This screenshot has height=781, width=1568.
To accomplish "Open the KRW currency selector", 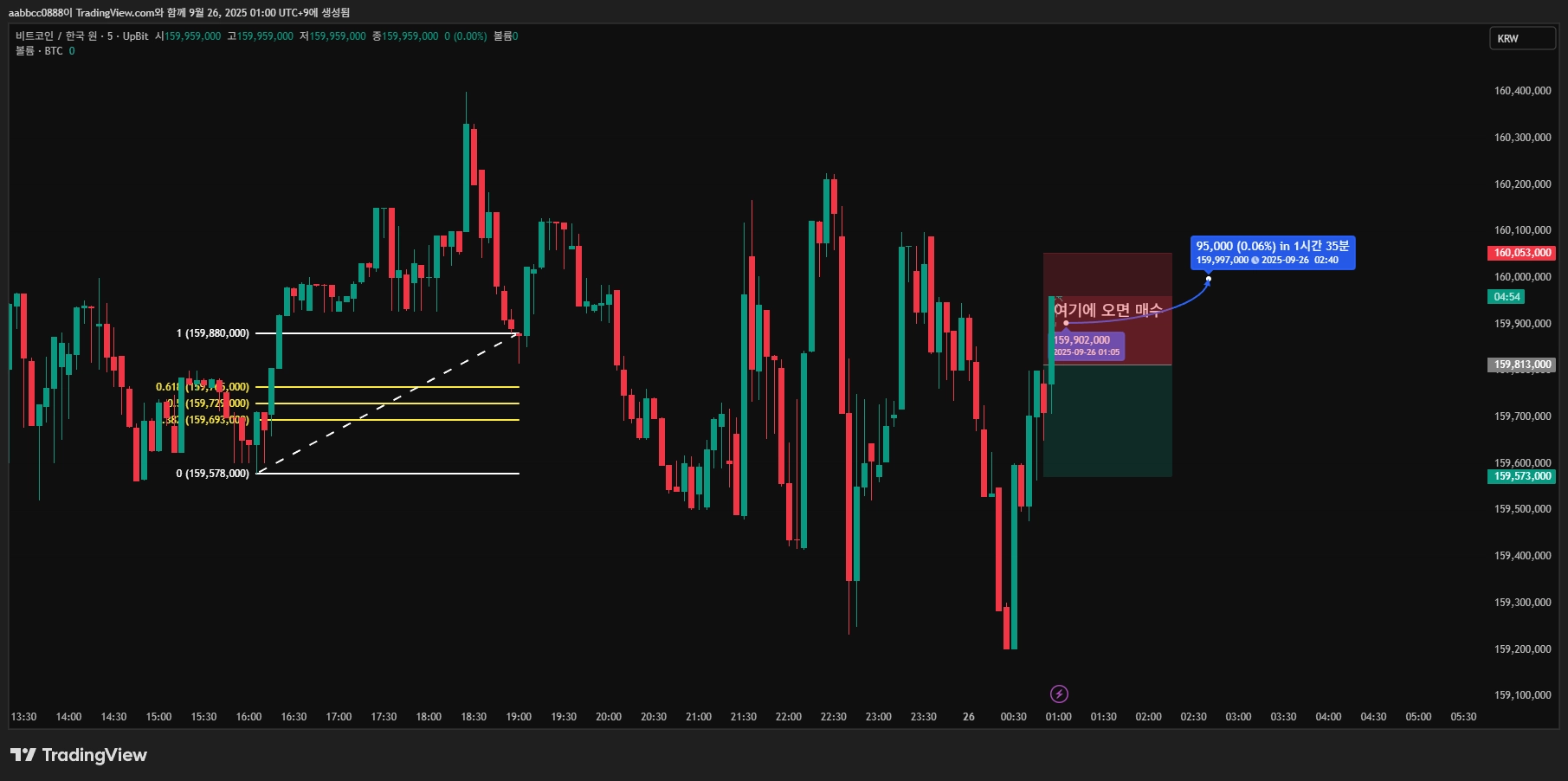I will click(1522, 38).
